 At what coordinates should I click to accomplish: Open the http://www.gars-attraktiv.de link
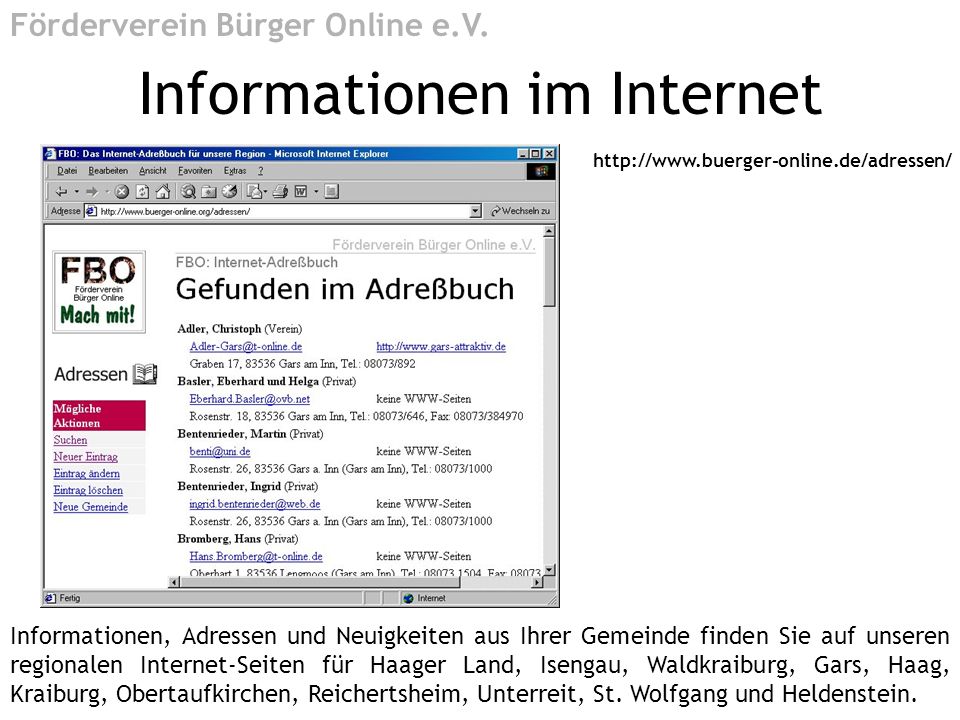pos(441,347)
